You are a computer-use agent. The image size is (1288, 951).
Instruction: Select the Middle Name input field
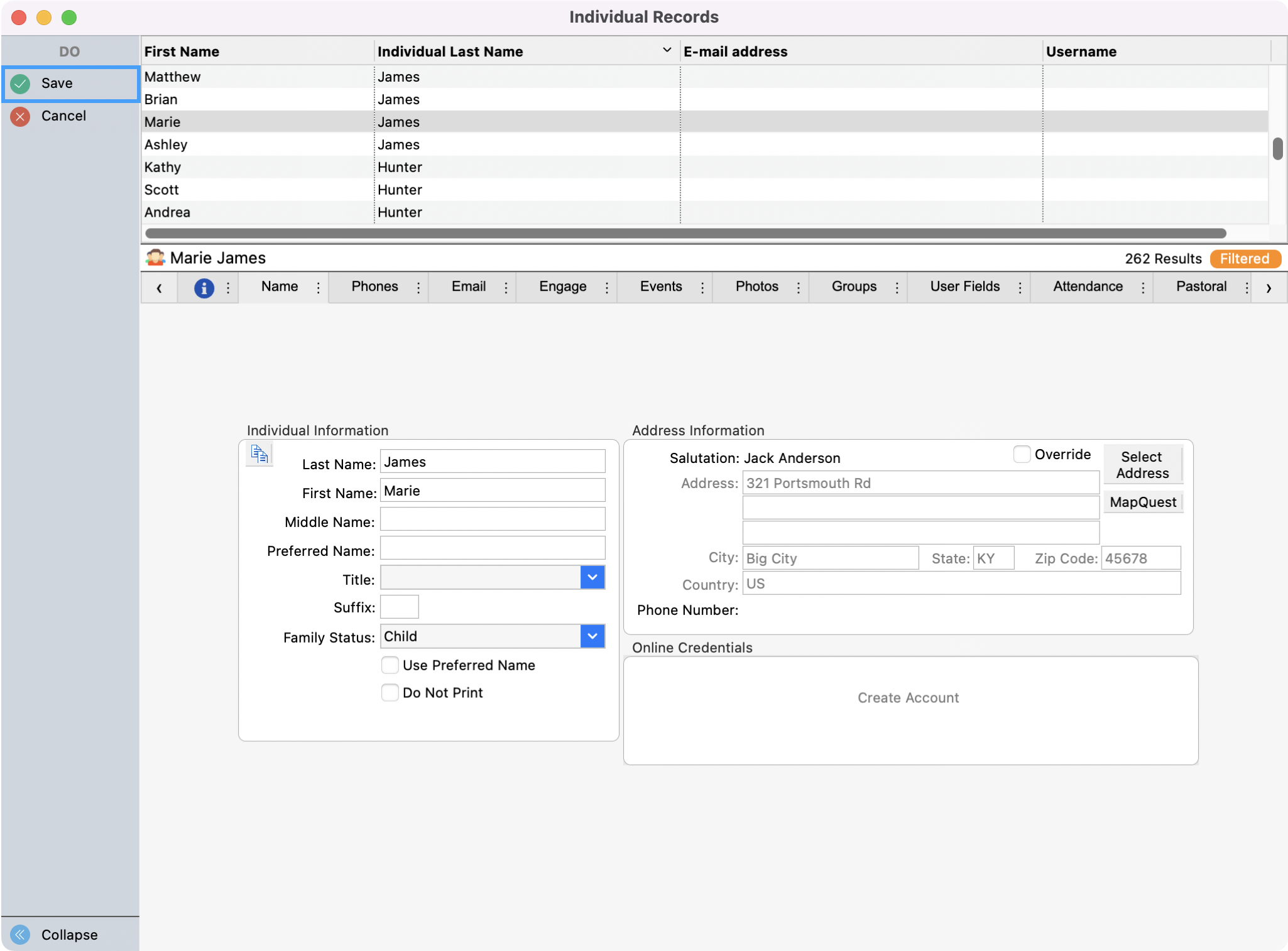492,519
